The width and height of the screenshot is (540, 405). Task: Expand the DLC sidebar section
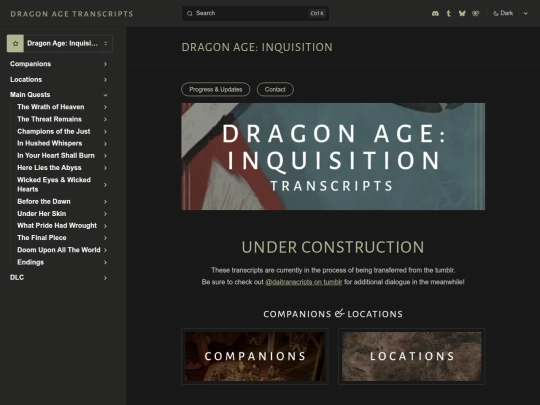tap(59, 278)
